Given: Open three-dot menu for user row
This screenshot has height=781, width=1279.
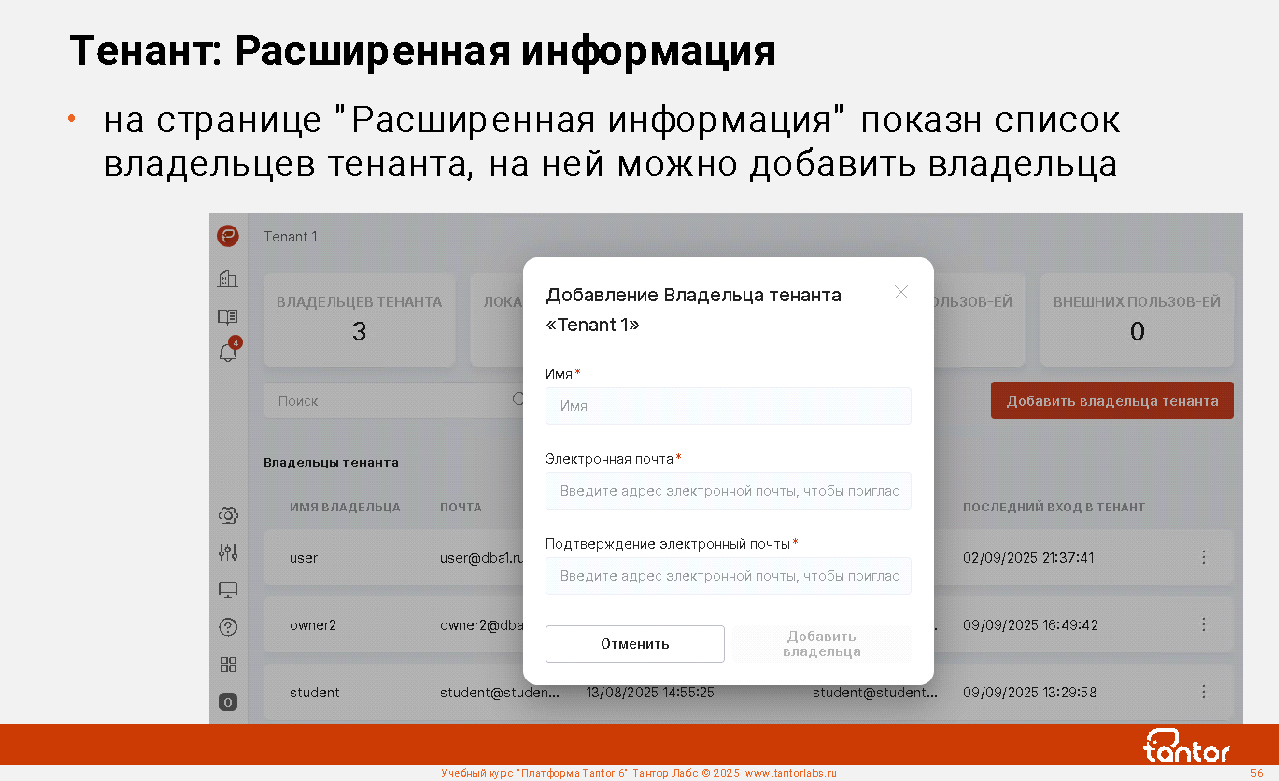Looking at the screenshot, I should [x=1203, y=557].
